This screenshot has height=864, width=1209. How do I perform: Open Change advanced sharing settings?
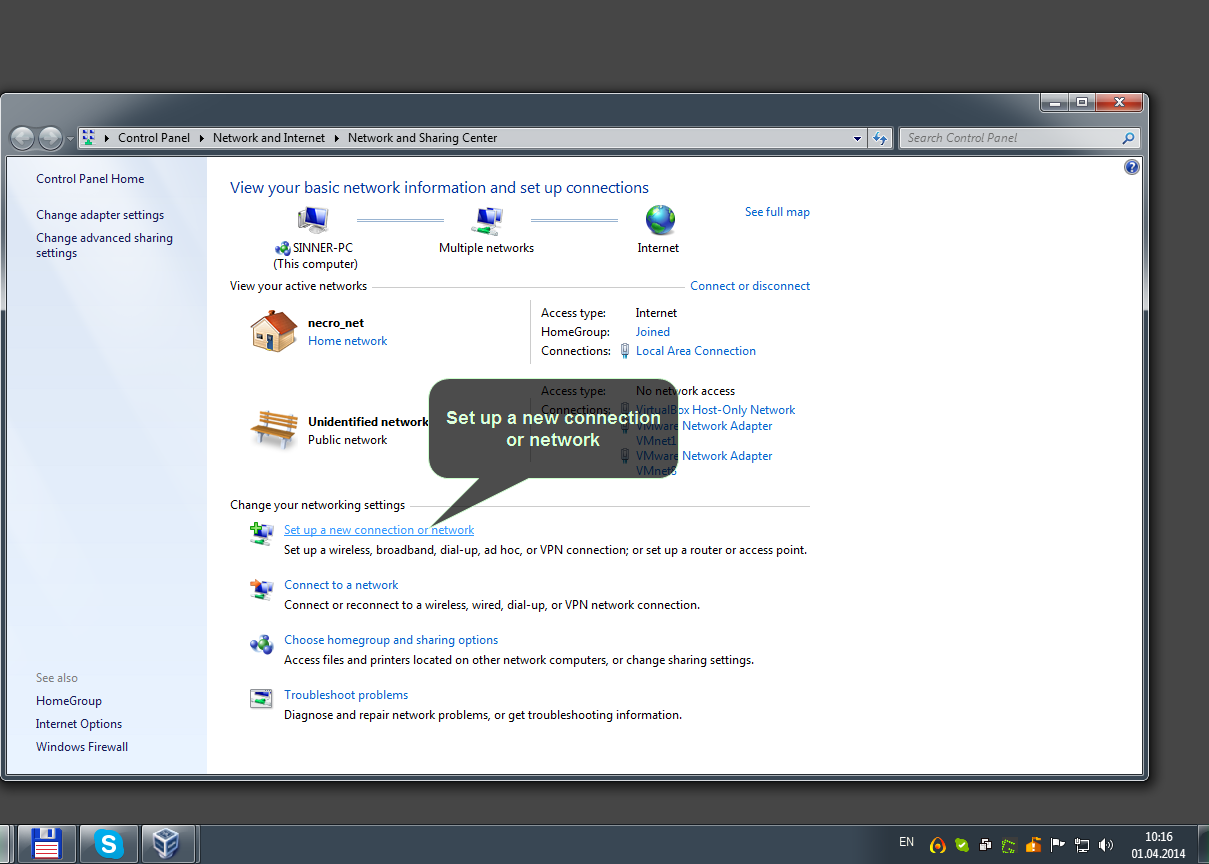click(104, 246)
